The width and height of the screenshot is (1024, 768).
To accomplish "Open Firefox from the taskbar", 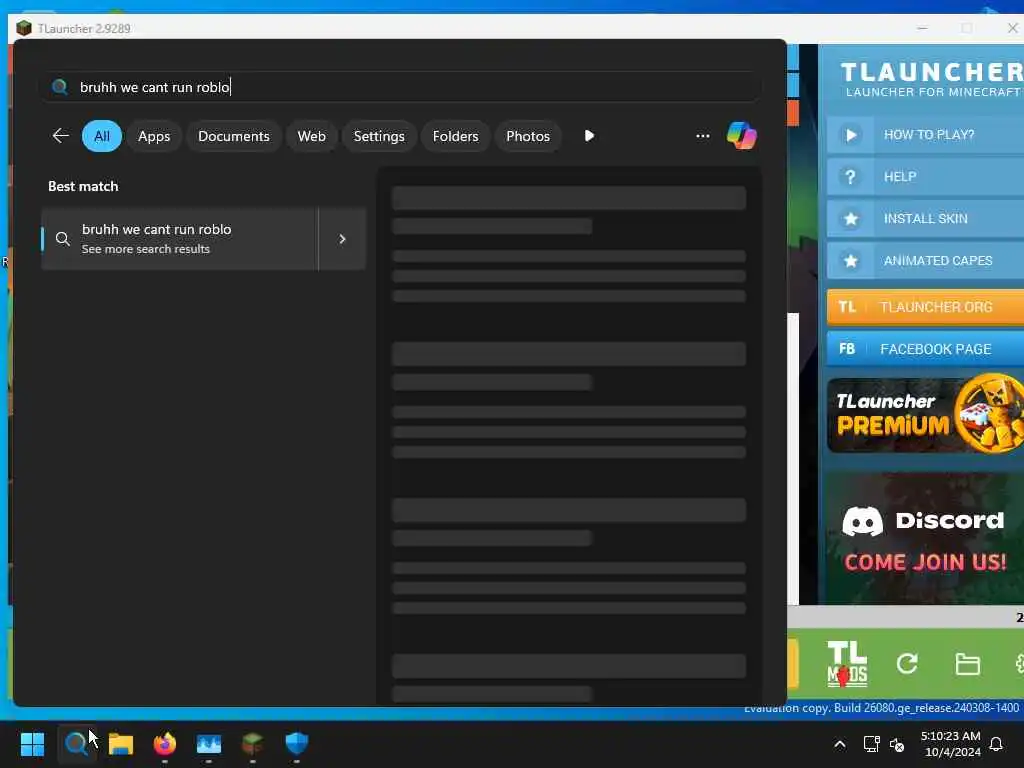I will 165,744.
